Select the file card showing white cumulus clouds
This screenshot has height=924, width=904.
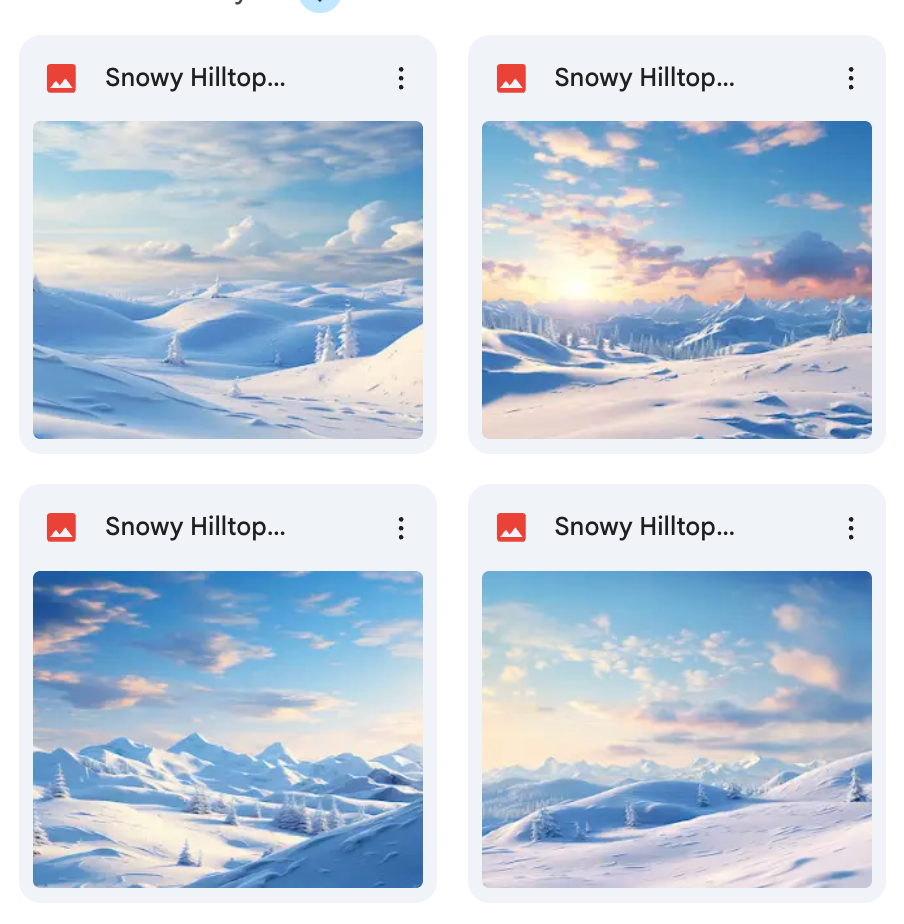pos(227,244)
